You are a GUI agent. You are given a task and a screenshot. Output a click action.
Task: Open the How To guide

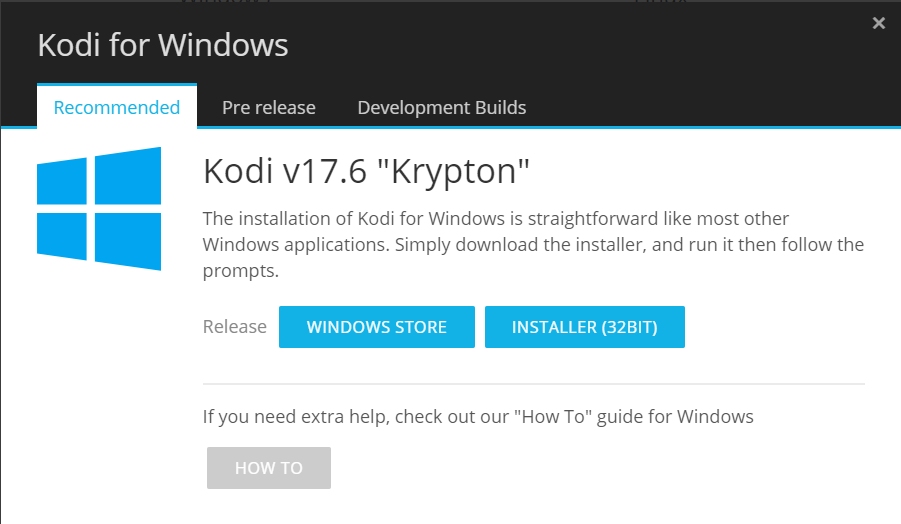tap(268, 468)
